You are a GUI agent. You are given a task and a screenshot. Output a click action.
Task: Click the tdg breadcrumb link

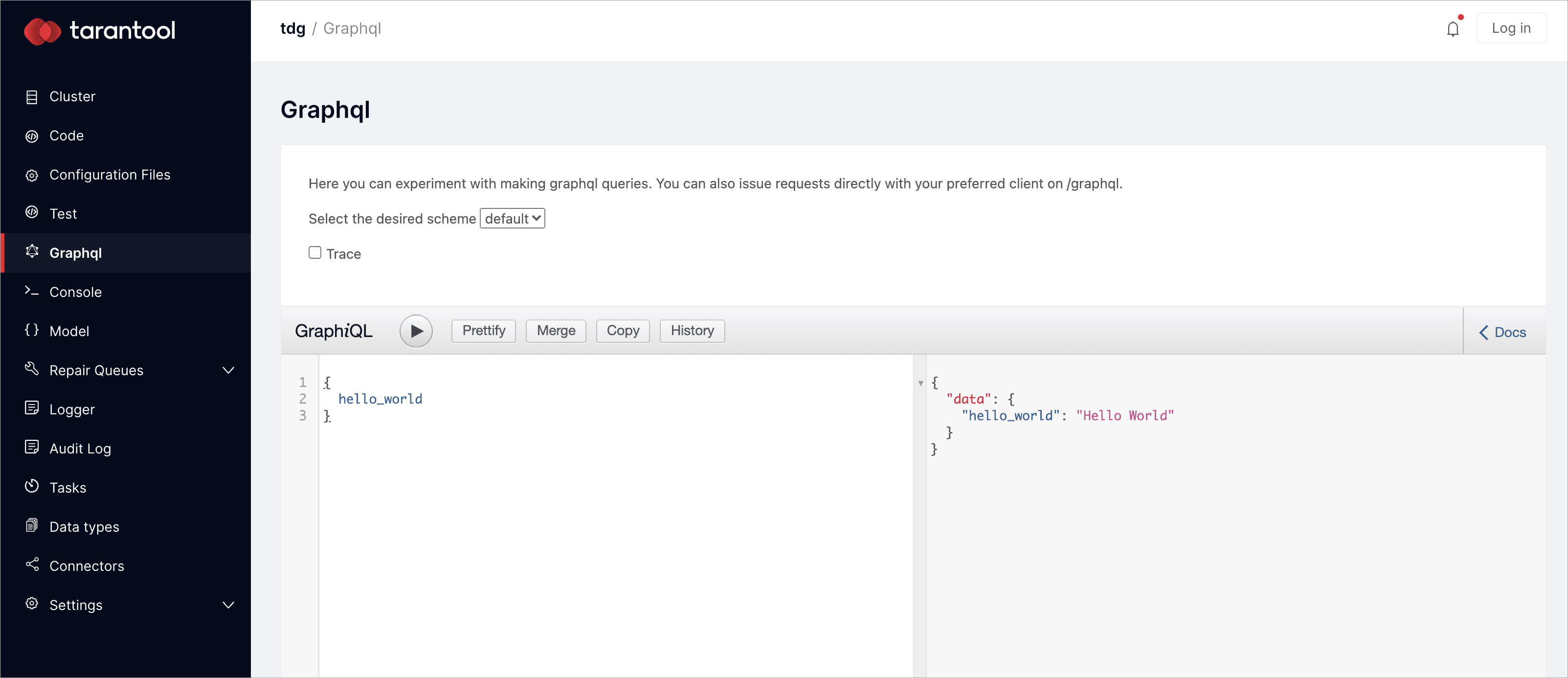pyautogui.click(x=293, y=28)
